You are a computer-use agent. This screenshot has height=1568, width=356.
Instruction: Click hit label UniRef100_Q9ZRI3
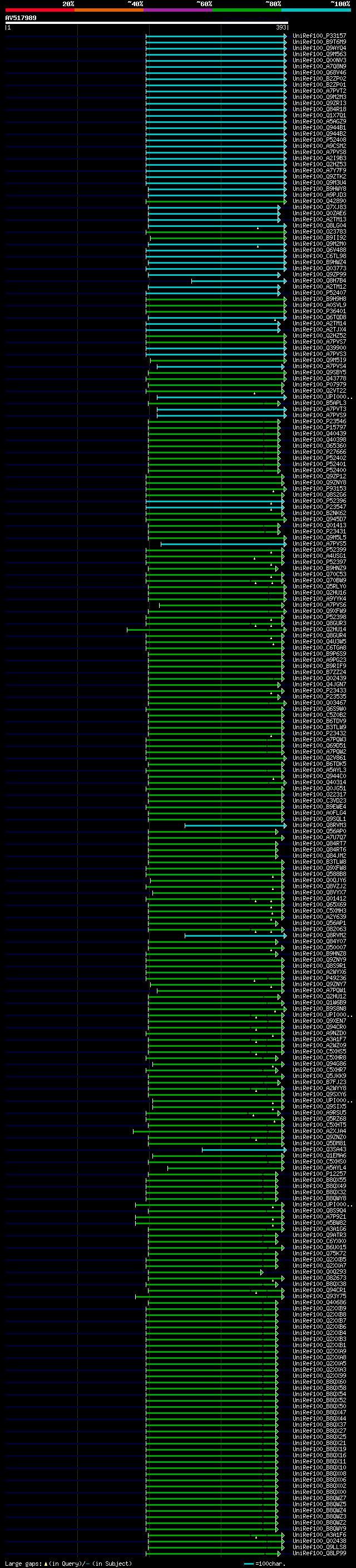click(319, 103)
